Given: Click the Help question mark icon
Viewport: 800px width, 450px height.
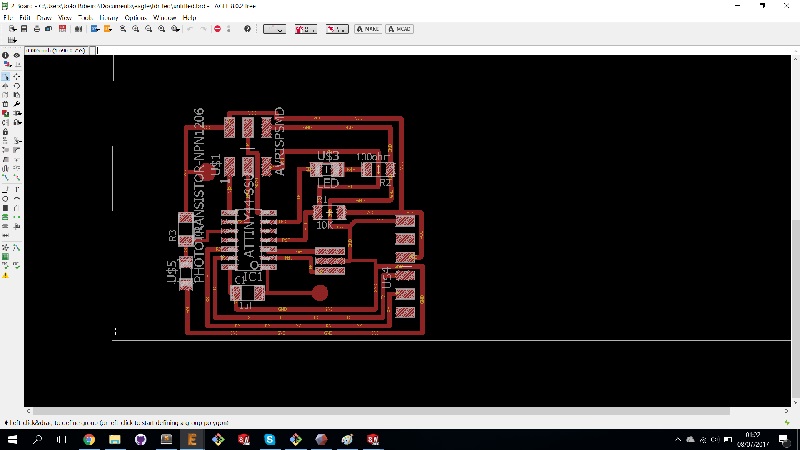Looking at the screenshot, I should 247,29.
